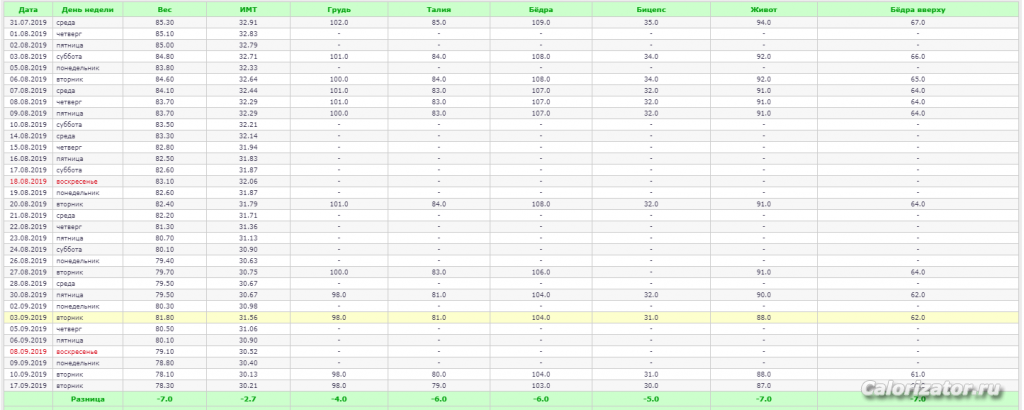Image resolution: width=1024 pixels, height=410 pixels.
Task: Click the "Дата" column header
Action: 27,10
